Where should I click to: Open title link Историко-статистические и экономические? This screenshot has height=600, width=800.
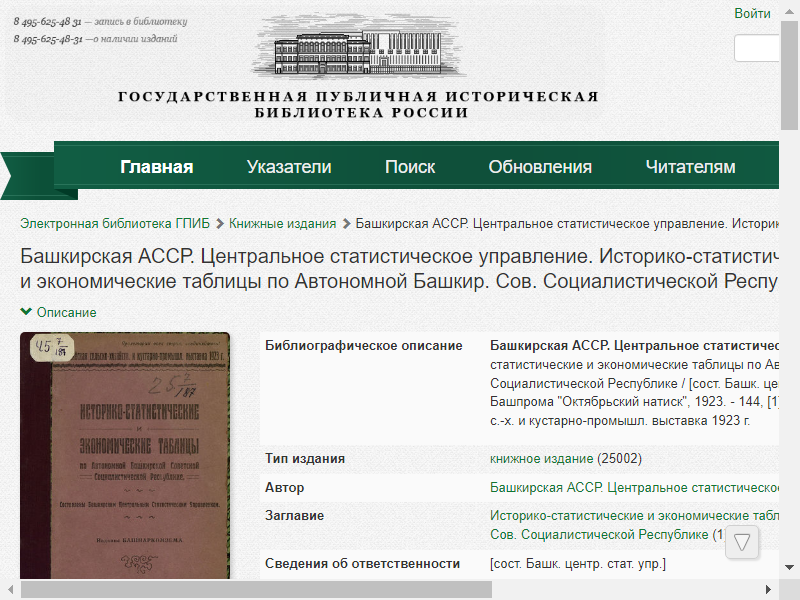pos(634,525)
